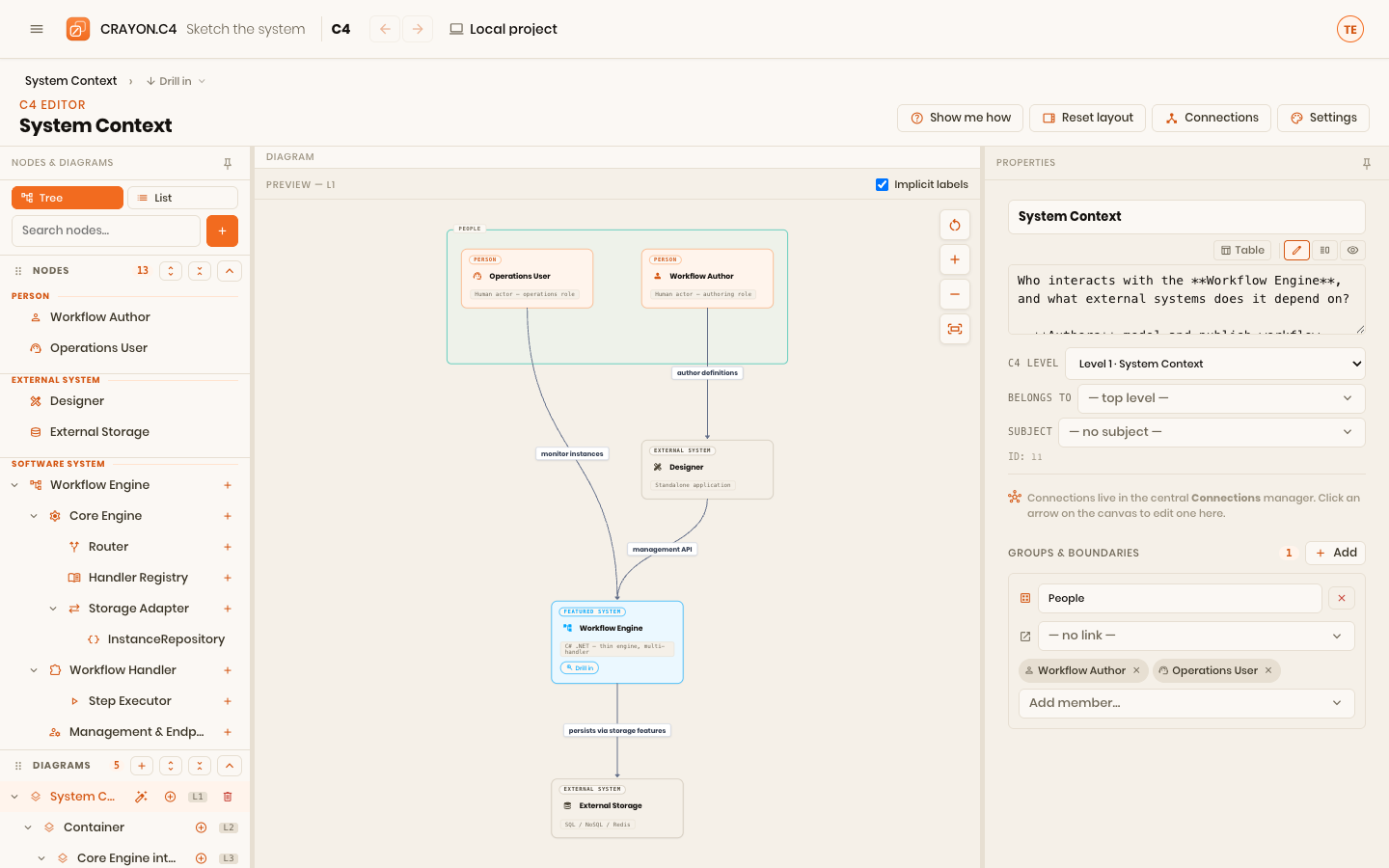Open the Subject dropdown

coord(1212,432)
